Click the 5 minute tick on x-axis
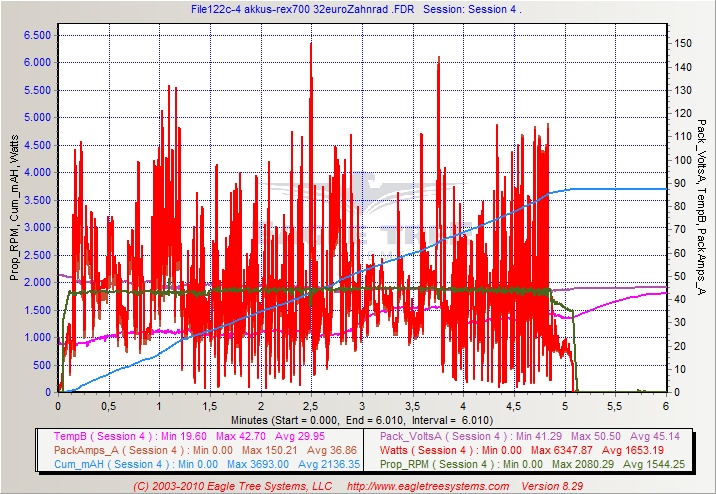The width and height of the screenshot is (716, 494). 565,405
